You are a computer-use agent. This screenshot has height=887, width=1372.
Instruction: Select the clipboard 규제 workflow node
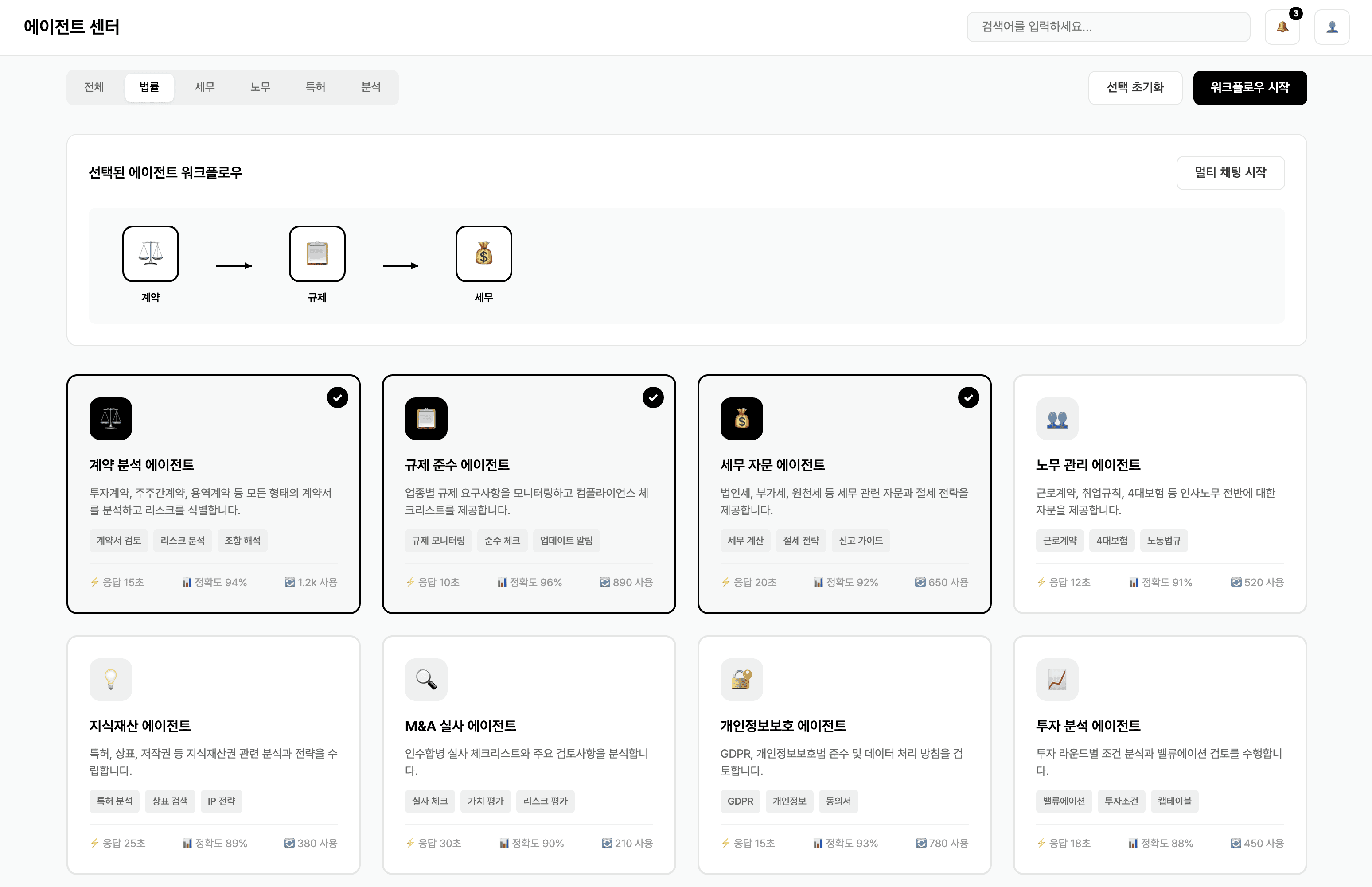pos(317,254)
